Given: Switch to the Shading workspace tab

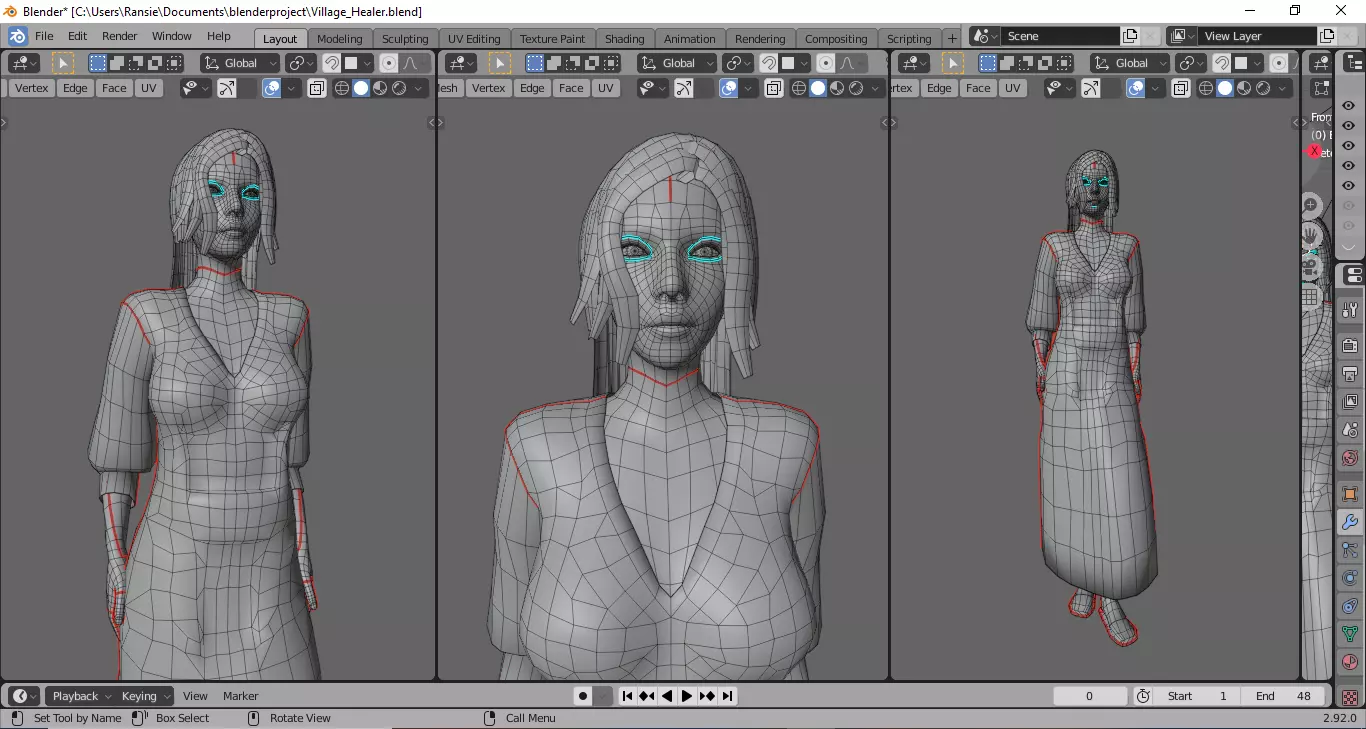Looking at the screenshot, I should pyautogui.click(x=624, y=39).
